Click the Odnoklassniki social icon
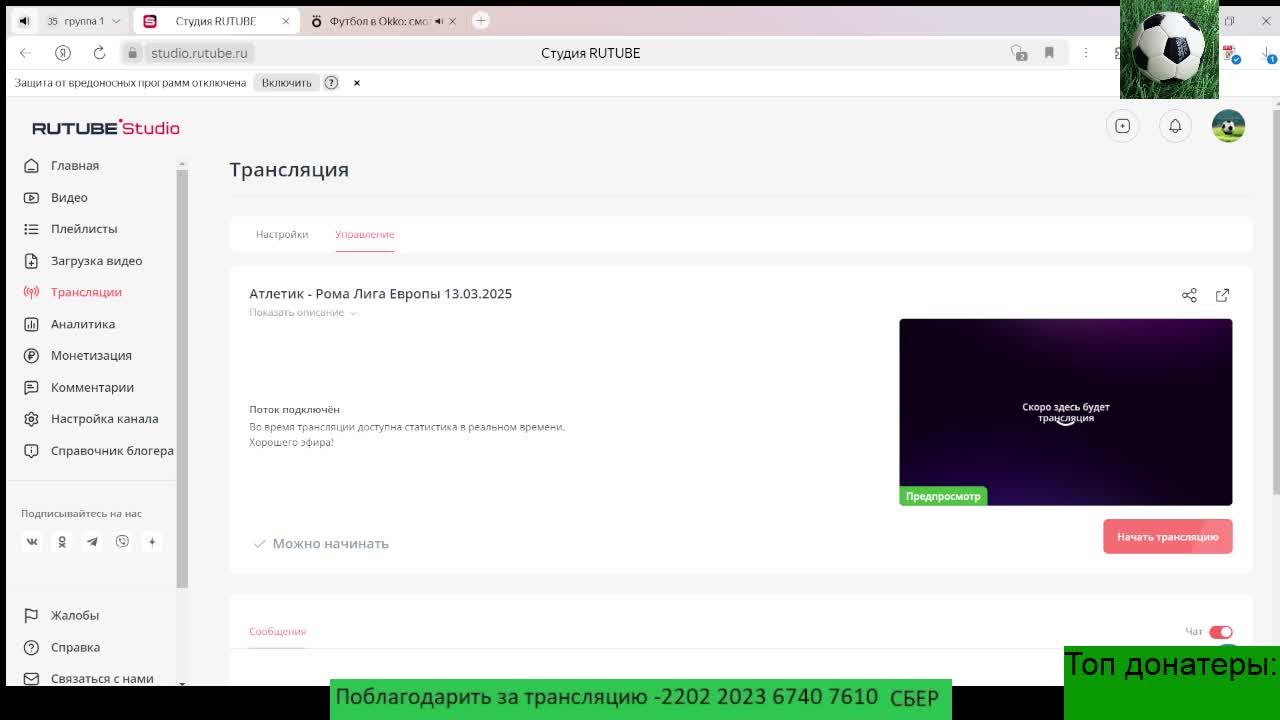 pos(62,541)
